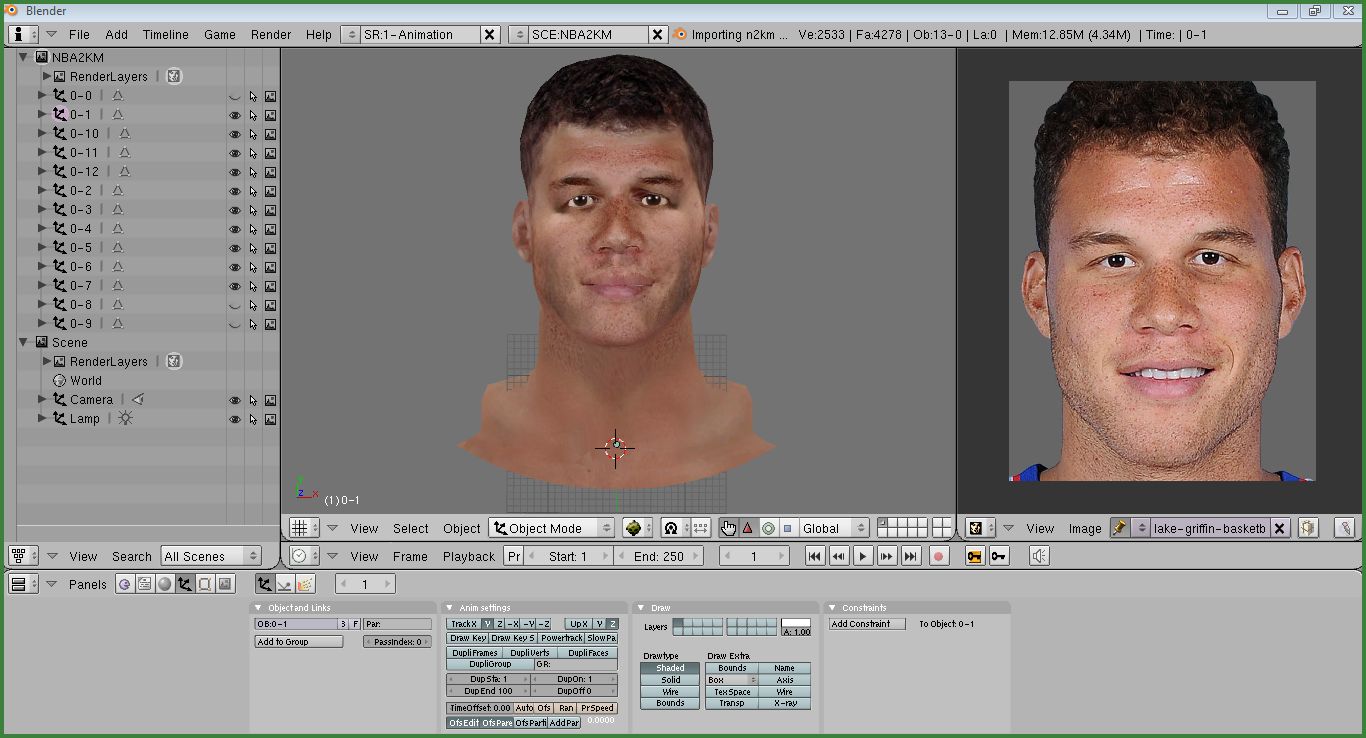
Task: Click the Add Constraint button
Action: [867, 624]
